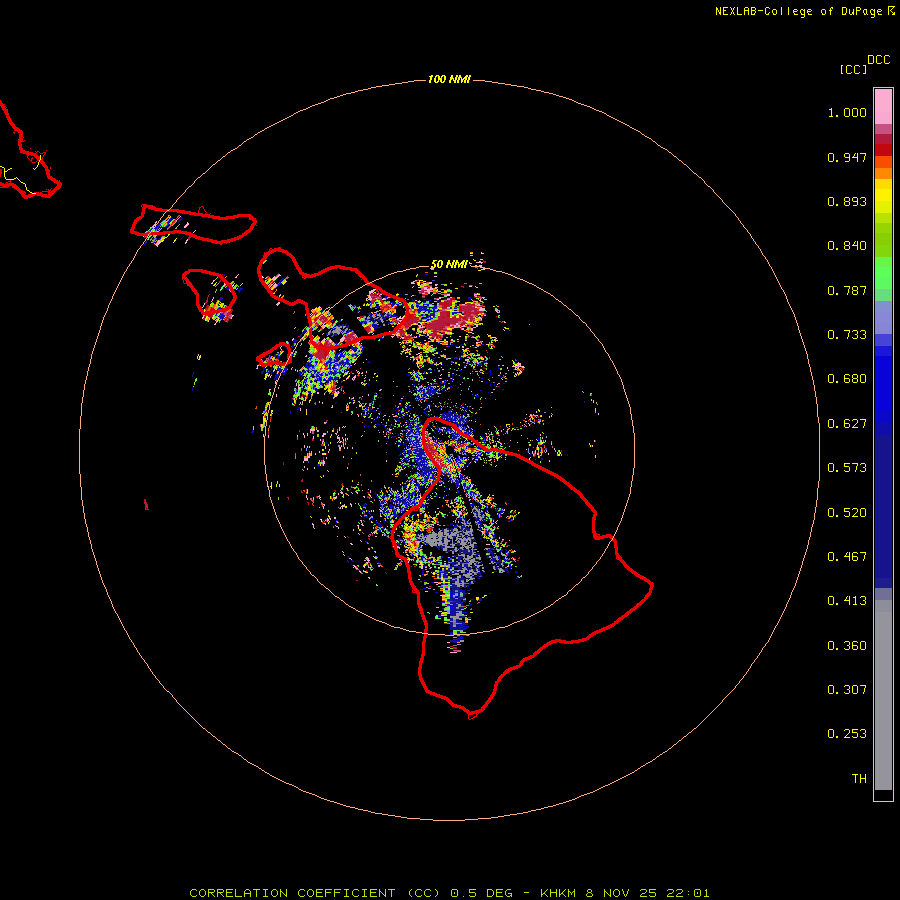
Task: Click the 0.253 color scale value
Action: 847,734
